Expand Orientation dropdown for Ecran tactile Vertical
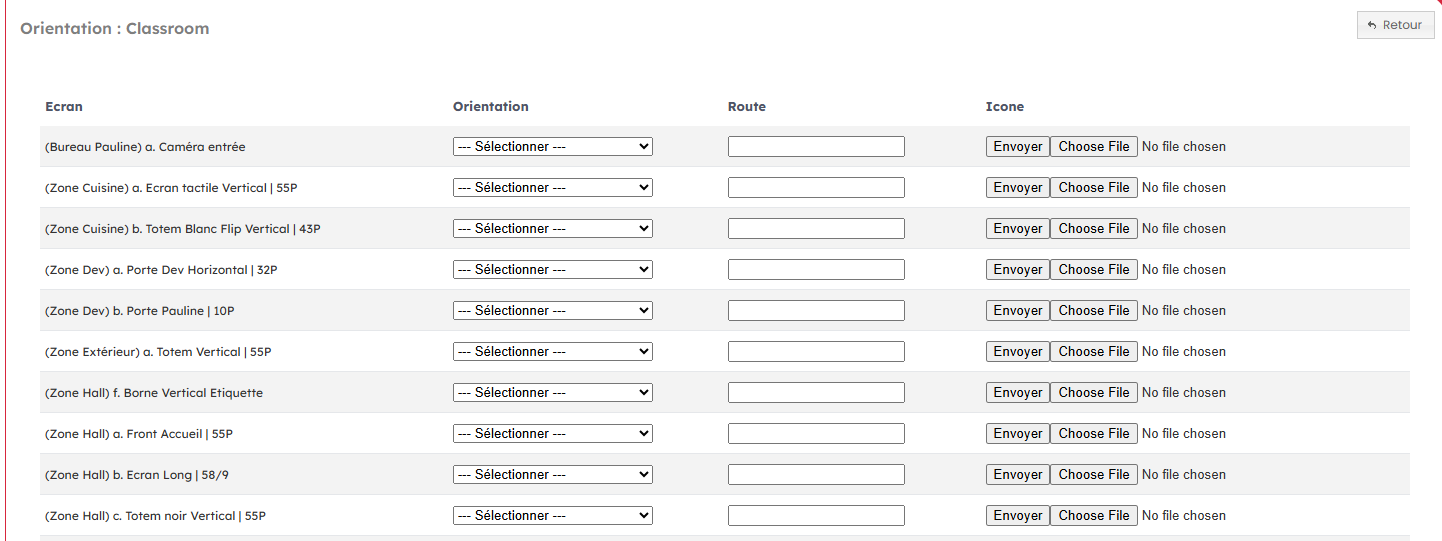 pyautogui.click(x=552, y=188)
